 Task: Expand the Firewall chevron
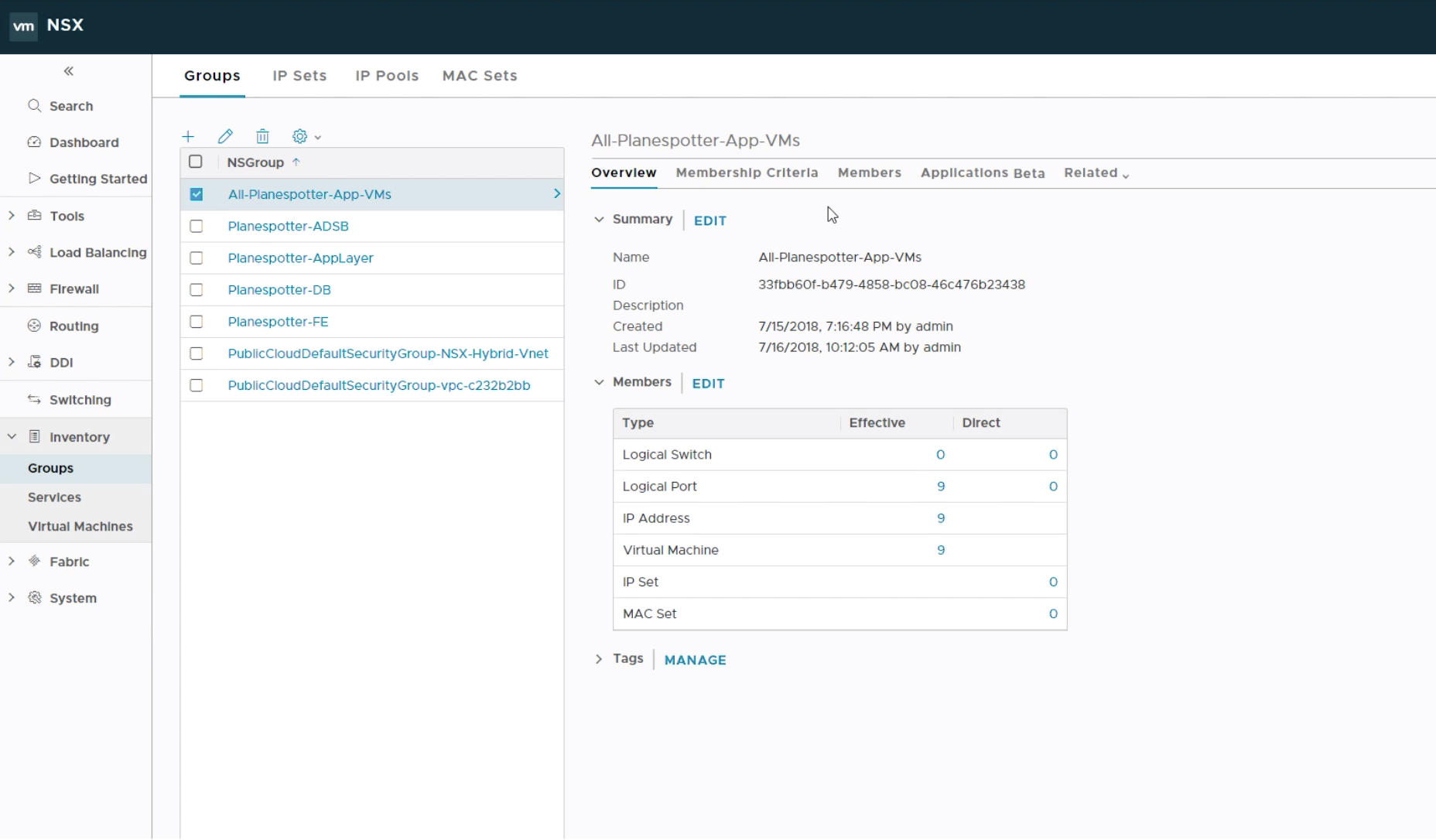click(x=12, y=288)
